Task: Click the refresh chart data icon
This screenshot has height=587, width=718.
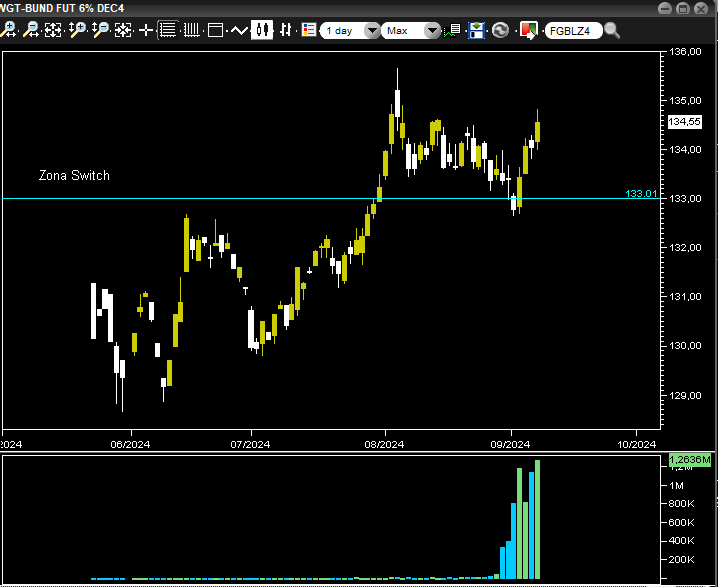Action: click(500, 30)
